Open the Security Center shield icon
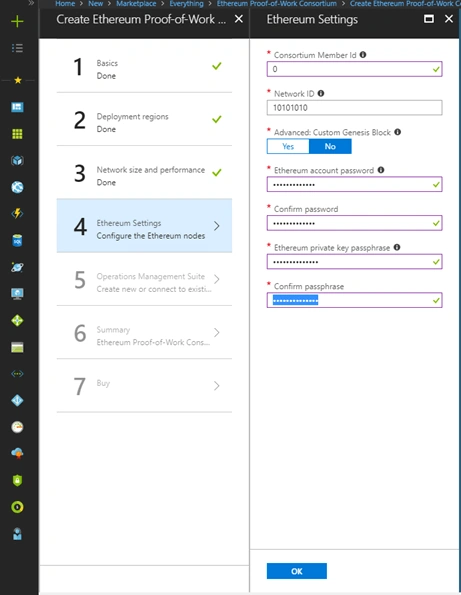The image size is (461, 595). coord(17,480)
